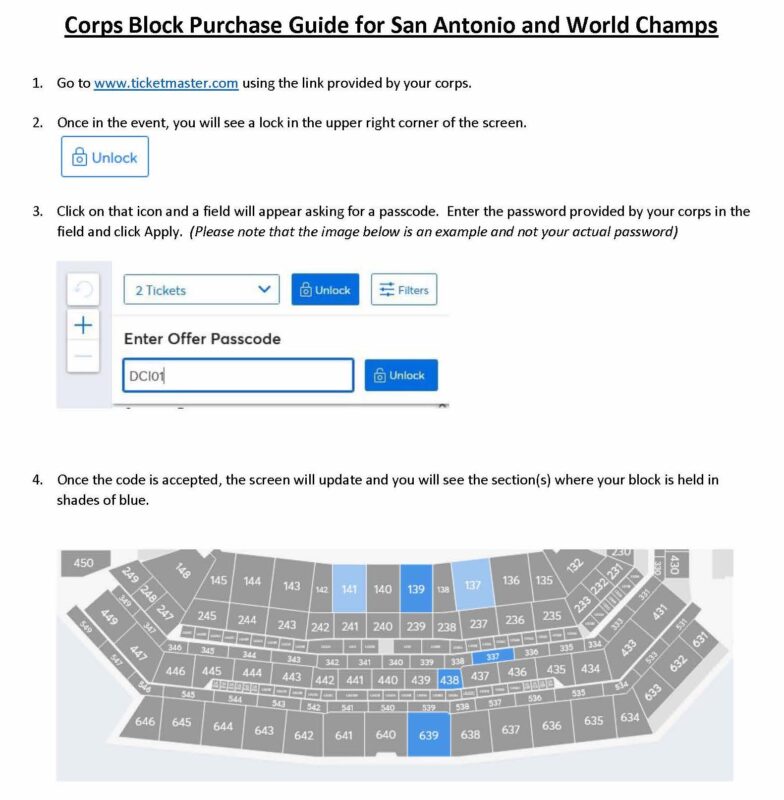This screenshot has width=784, height=800.
Task: Click Unlock button next to passcode field
Action: 401,376
